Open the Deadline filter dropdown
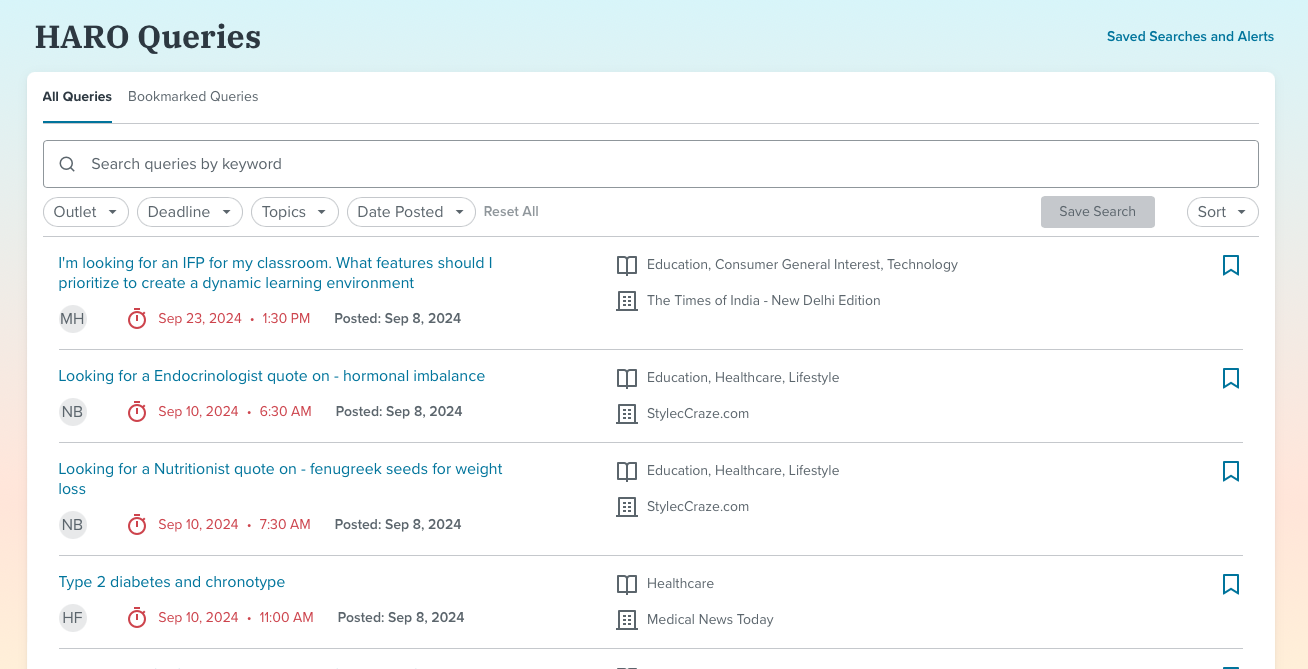This screenshot has width=1308, height=669. (x=190, y=212)
